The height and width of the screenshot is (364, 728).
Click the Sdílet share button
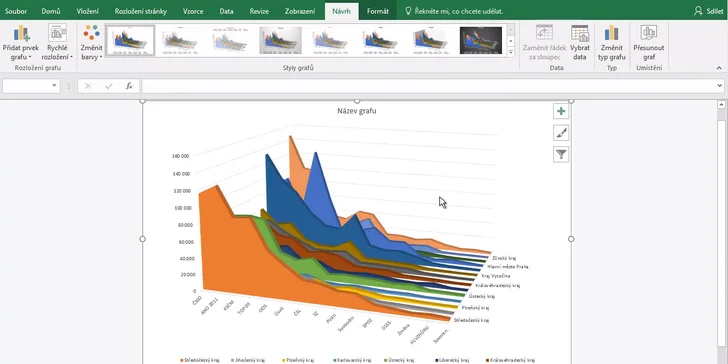tap(709, 11)
